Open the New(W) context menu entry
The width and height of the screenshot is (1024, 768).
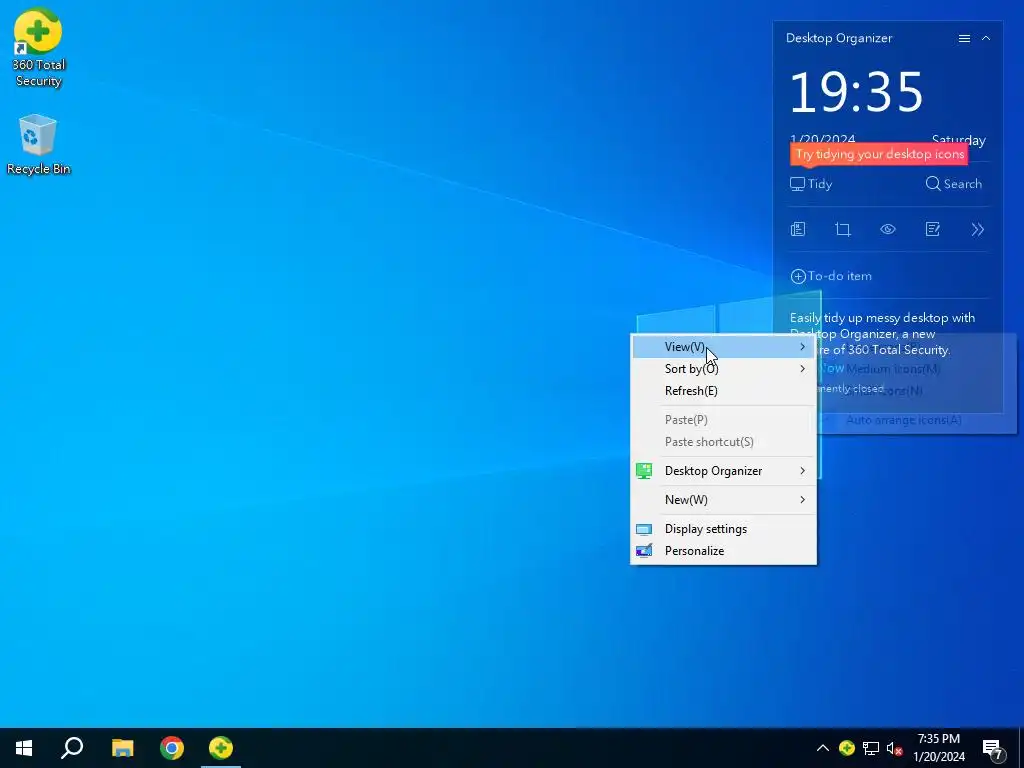[x=724, y=500]
